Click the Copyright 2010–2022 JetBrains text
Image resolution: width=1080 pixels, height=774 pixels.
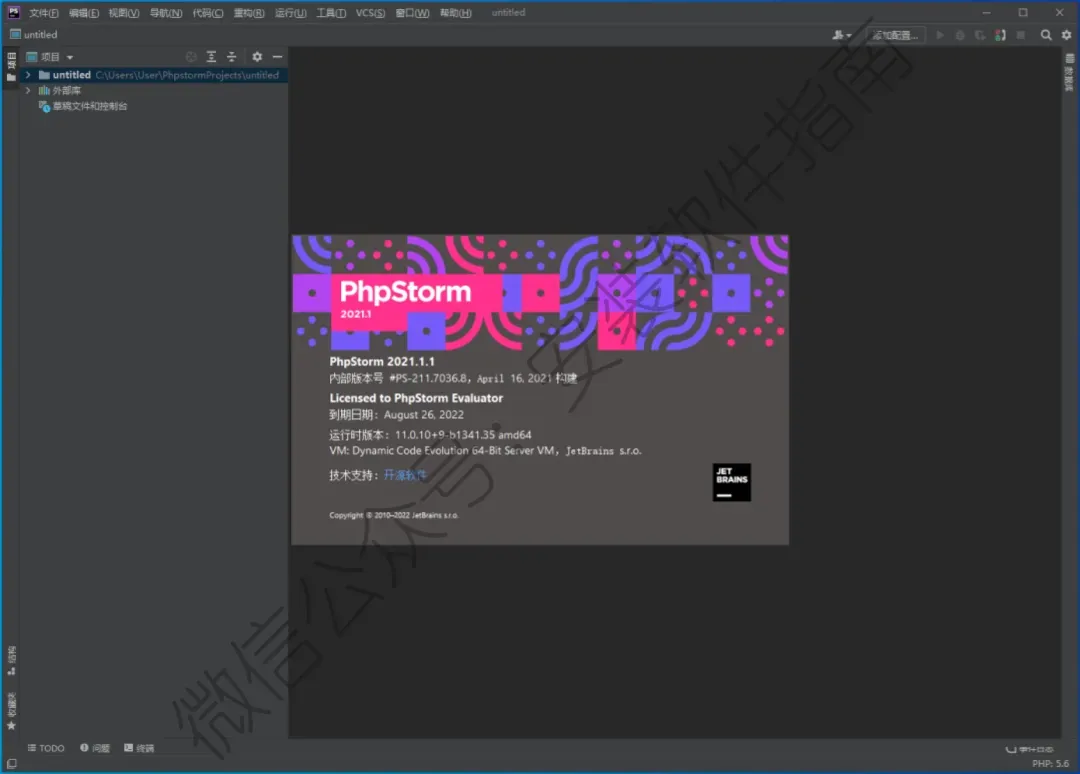tap(393, 516)
